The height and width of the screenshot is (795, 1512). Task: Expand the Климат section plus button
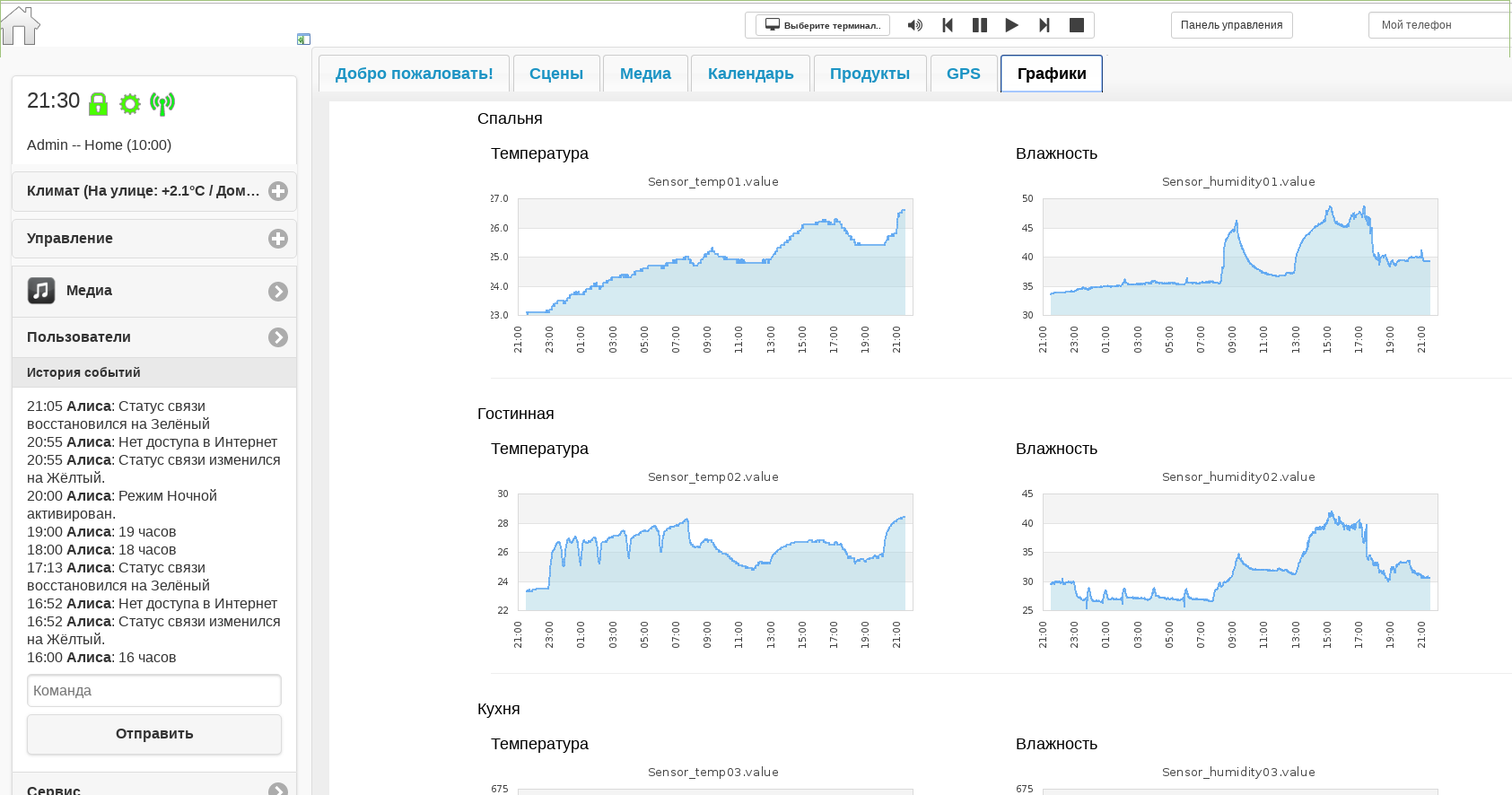(x=278, y=191)
